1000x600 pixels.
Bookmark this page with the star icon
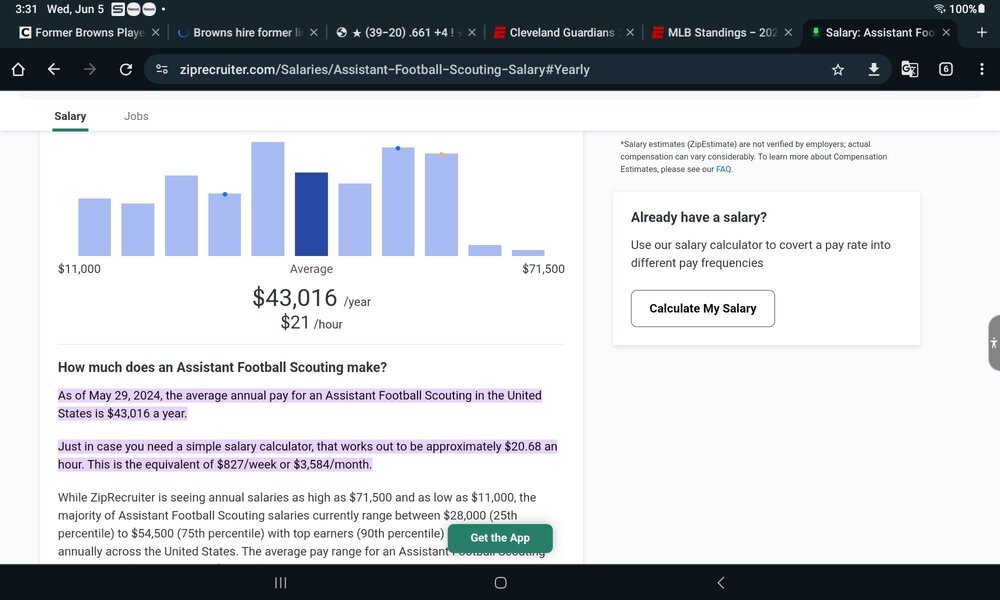click(838, 70)
